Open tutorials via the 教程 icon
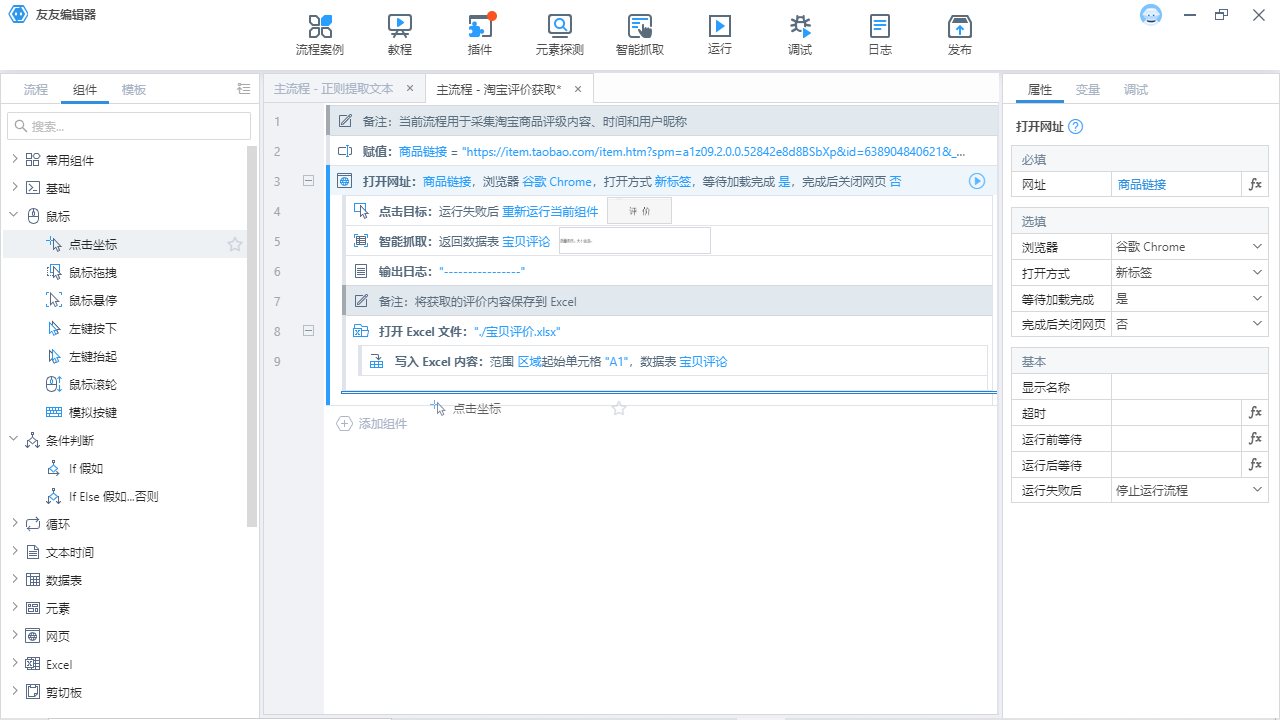1280x720 pixels. pos(399,33)
